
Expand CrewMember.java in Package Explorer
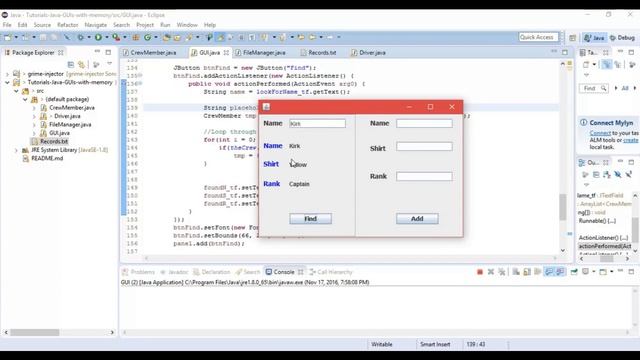click(34, 108)
